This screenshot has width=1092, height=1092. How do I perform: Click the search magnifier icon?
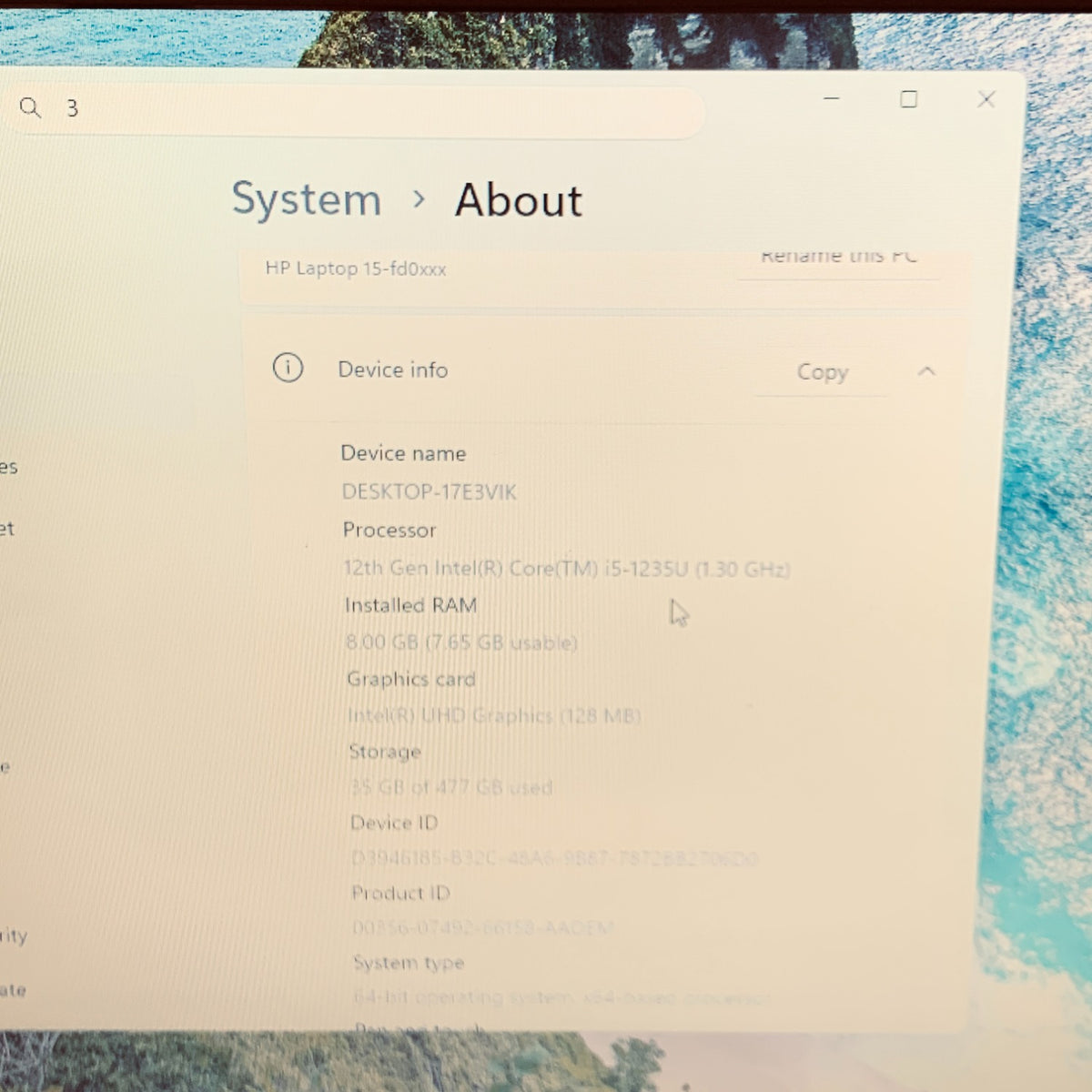point(30,108)
